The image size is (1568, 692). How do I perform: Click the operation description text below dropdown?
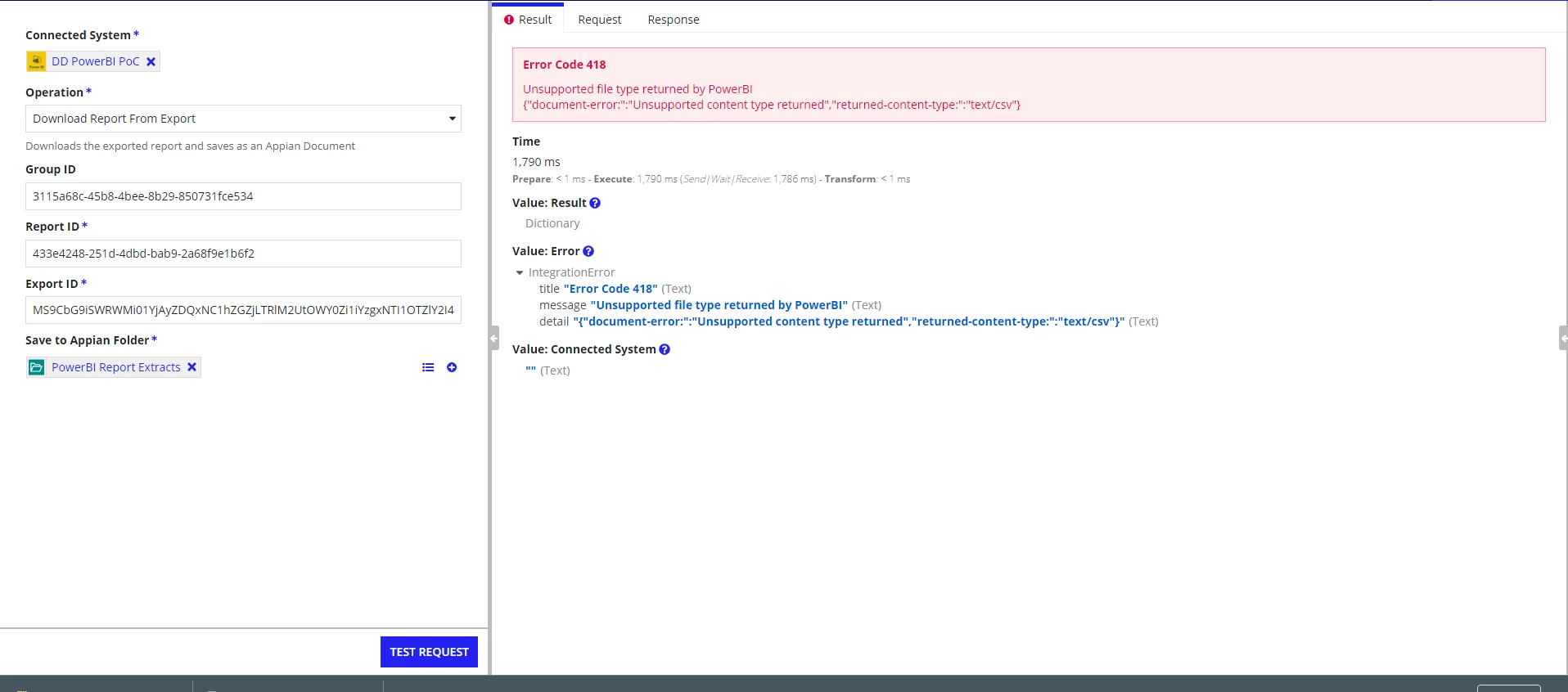pyautogui.click(x=190, y=146)
